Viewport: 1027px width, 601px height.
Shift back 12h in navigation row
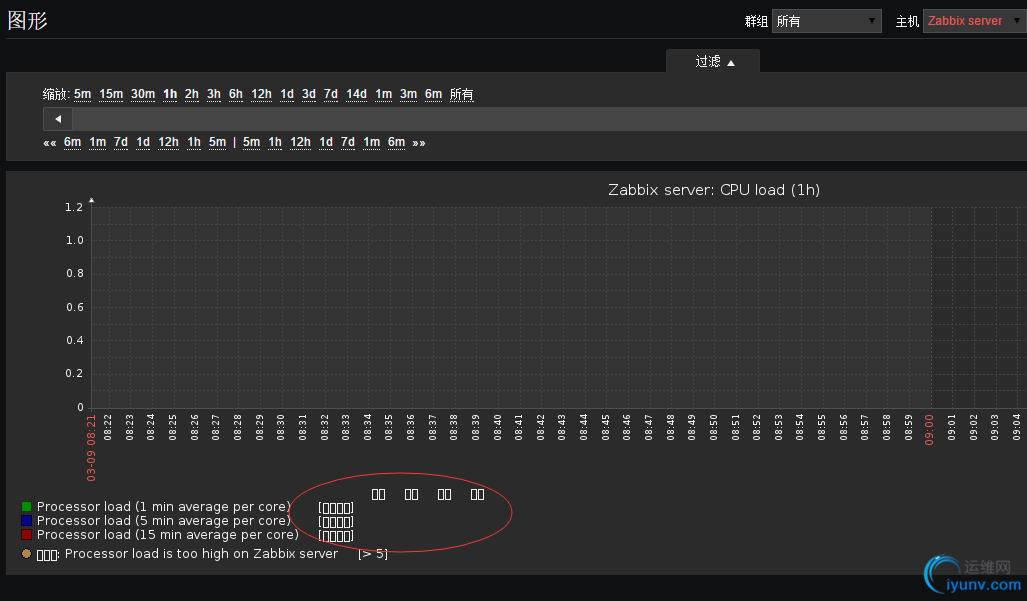[168, 142]
